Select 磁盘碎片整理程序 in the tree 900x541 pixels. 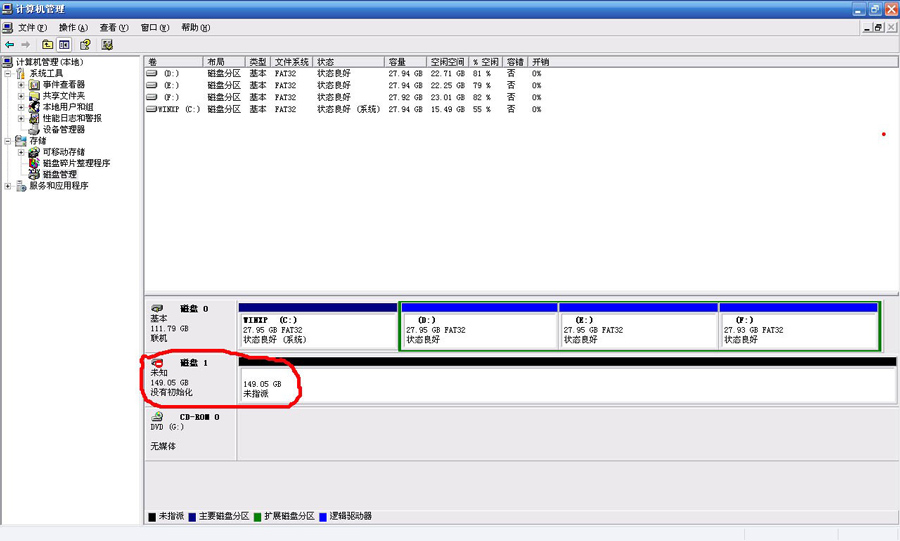[x=75, y=163]
